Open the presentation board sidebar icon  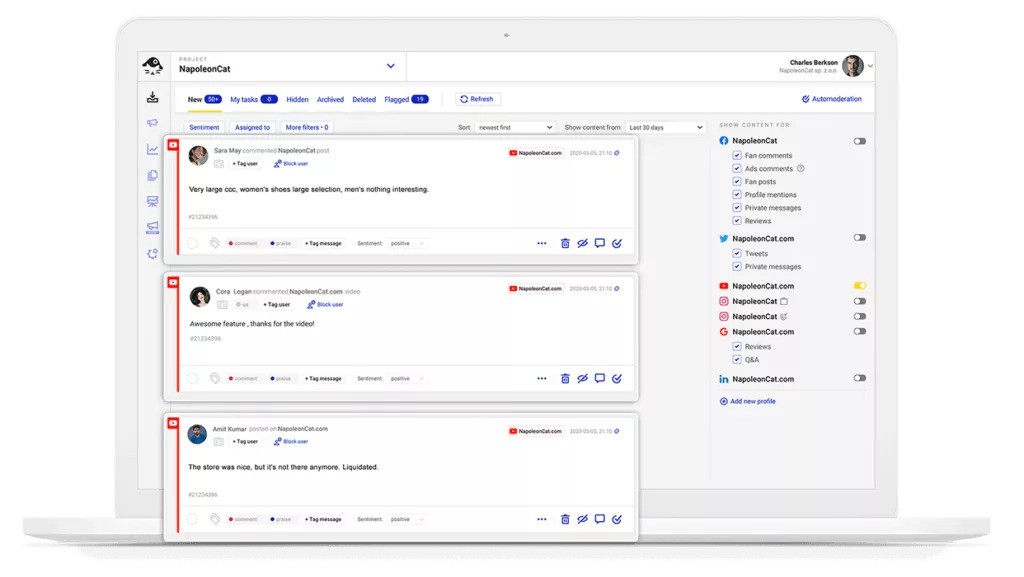point(152,202)
